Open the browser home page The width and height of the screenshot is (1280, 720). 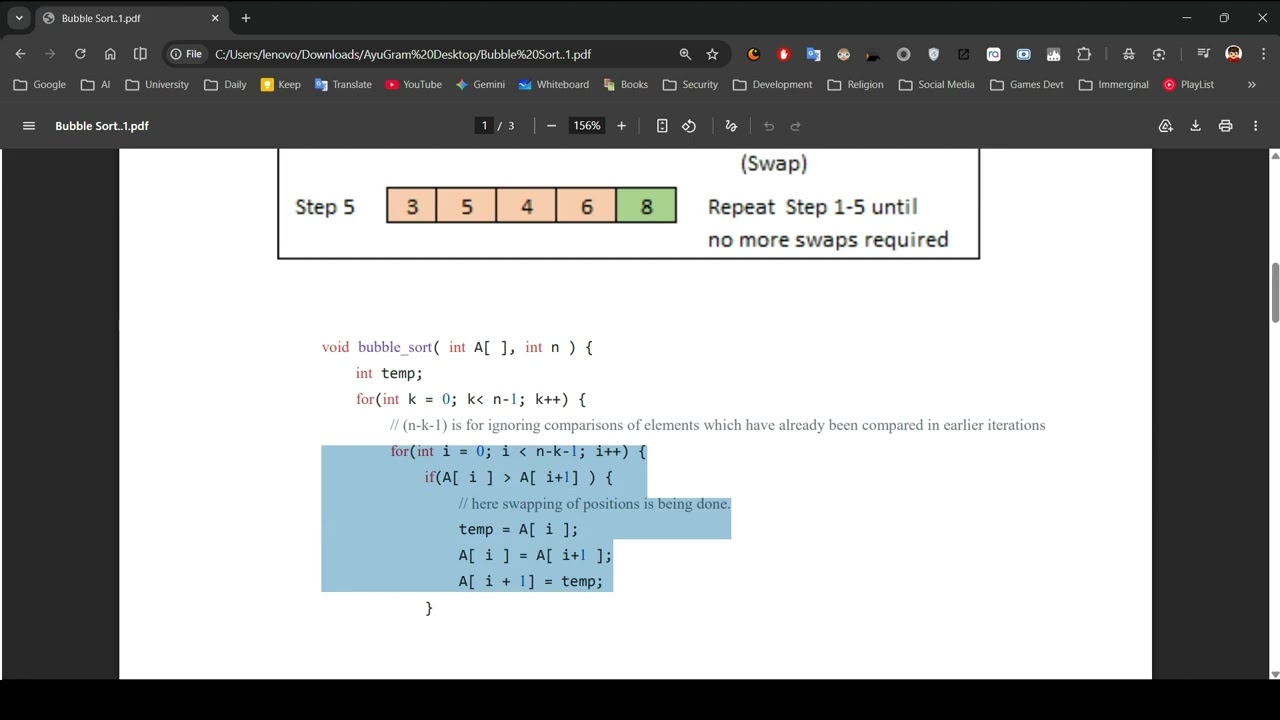[x=110, y=54]
